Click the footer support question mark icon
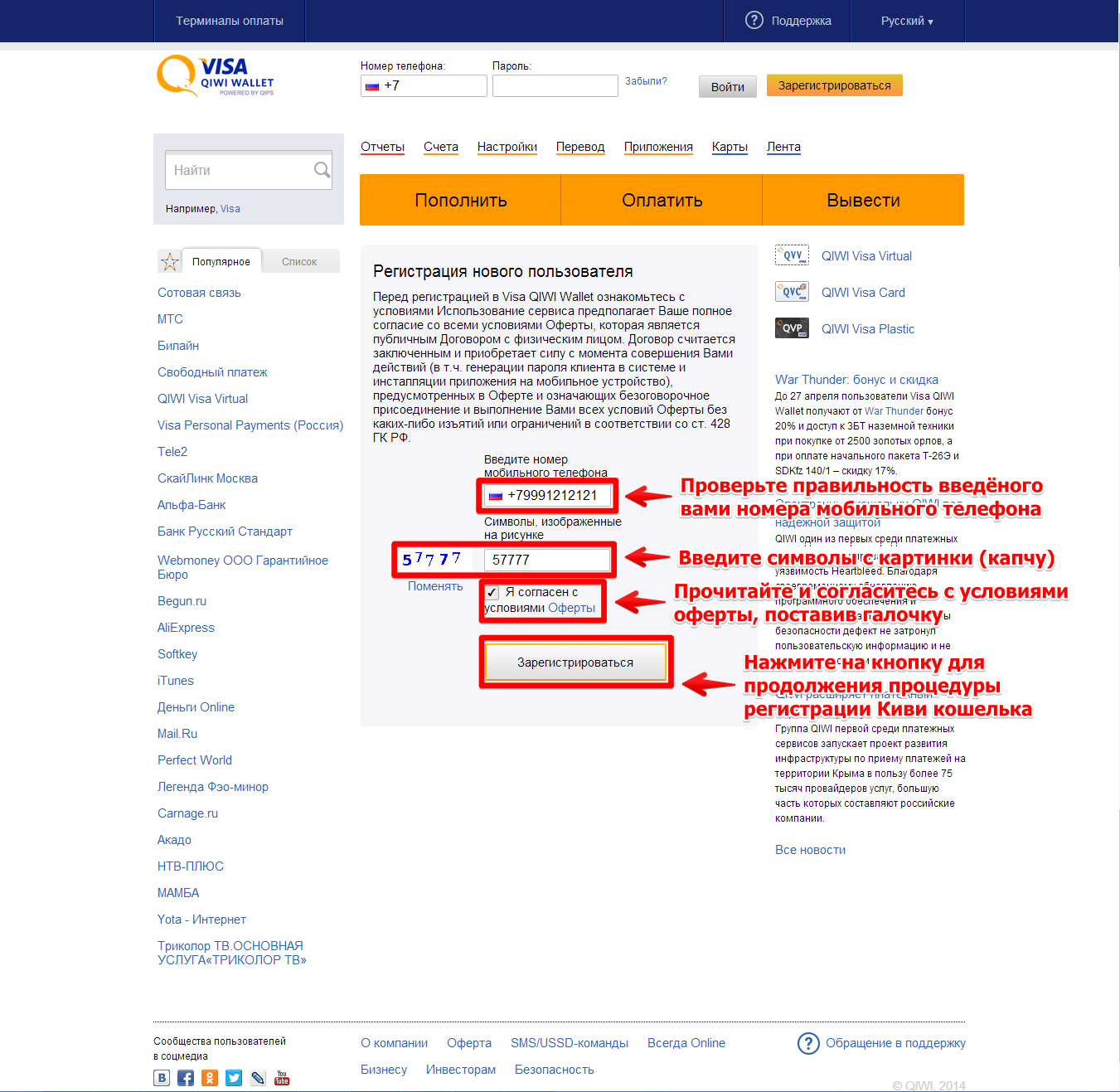The width and height of the screenshot is (1120, 1092). click(x=808, y=1043)
